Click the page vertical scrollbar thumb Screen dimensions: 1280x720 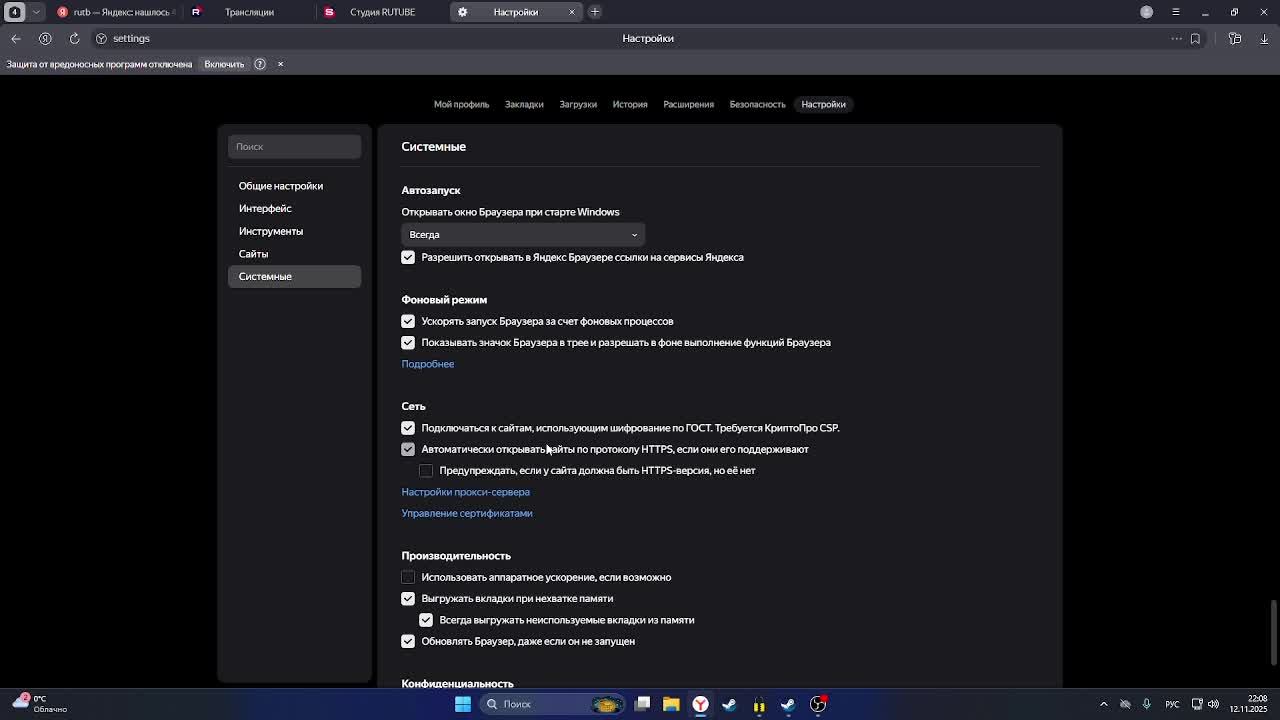click(x=1274, y=631)
